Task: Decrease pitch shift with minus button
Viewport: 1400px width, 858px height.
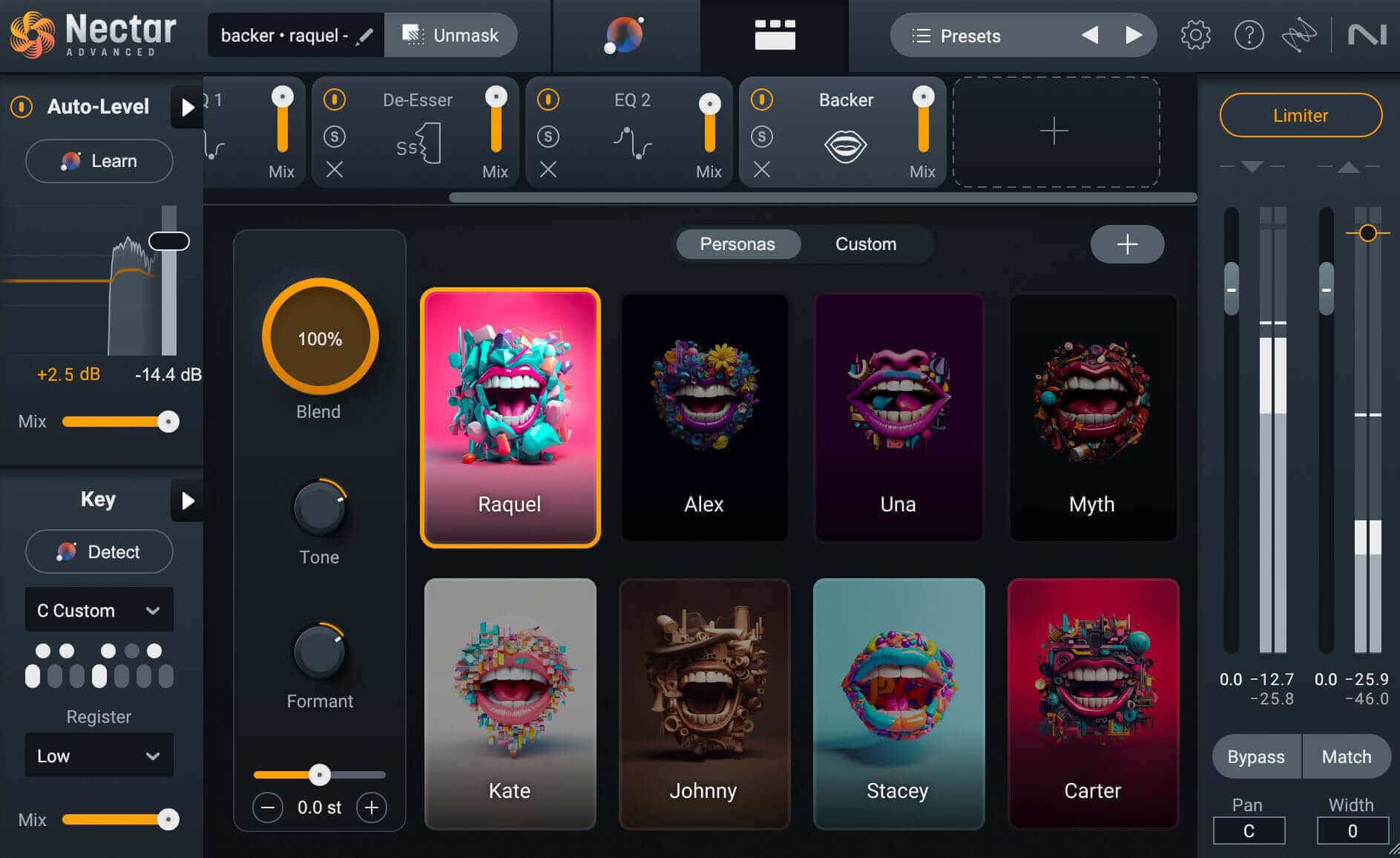Action: 268,807
